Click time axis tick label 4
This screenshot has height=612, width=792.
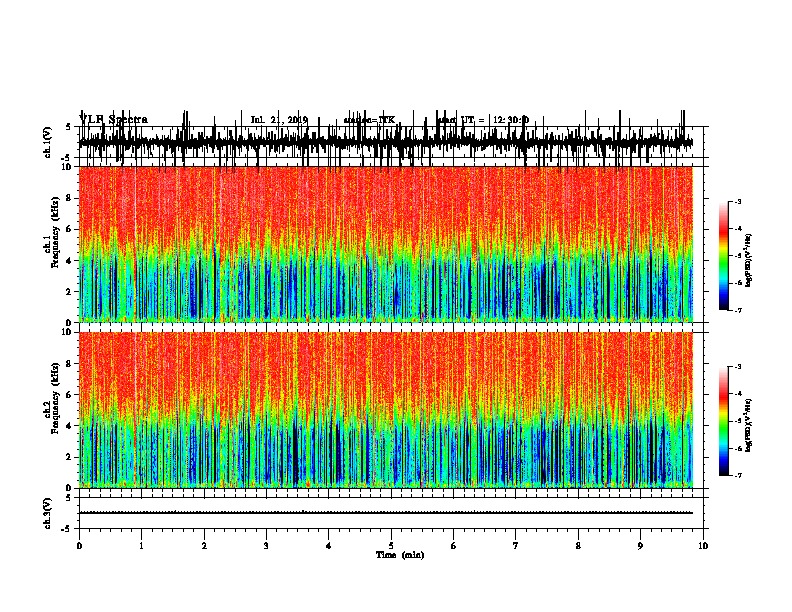(x=329, y=546)
